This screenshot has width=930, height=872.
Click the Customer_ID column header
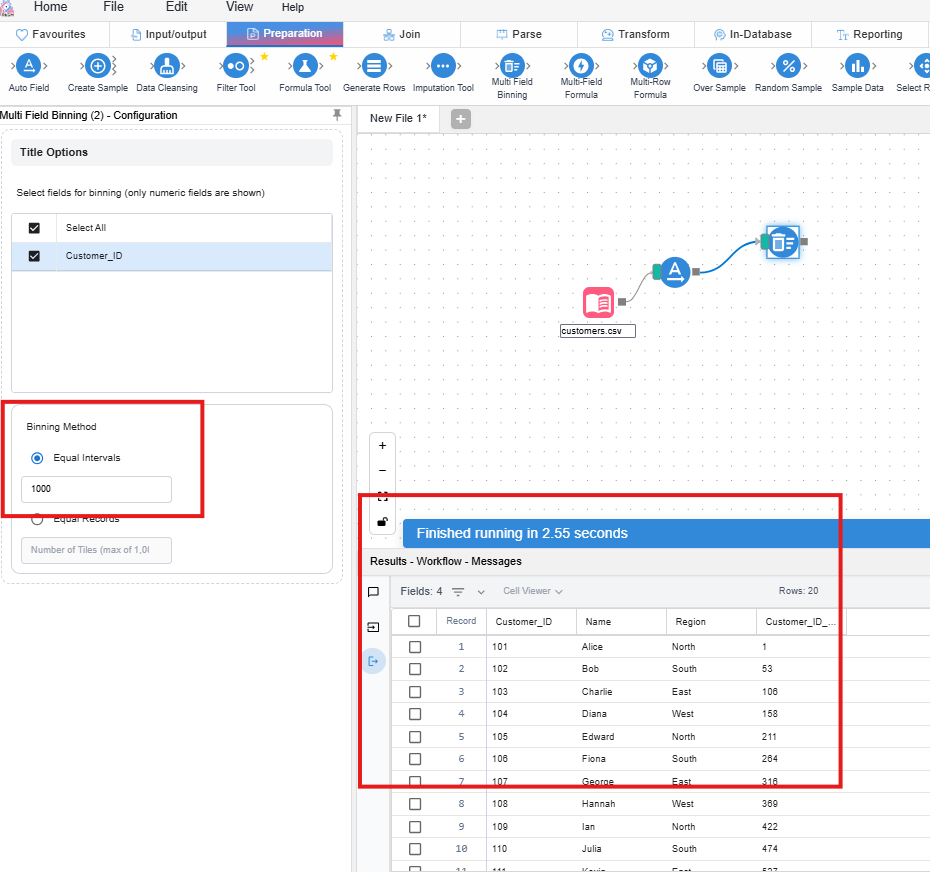[x=524, y=621]
